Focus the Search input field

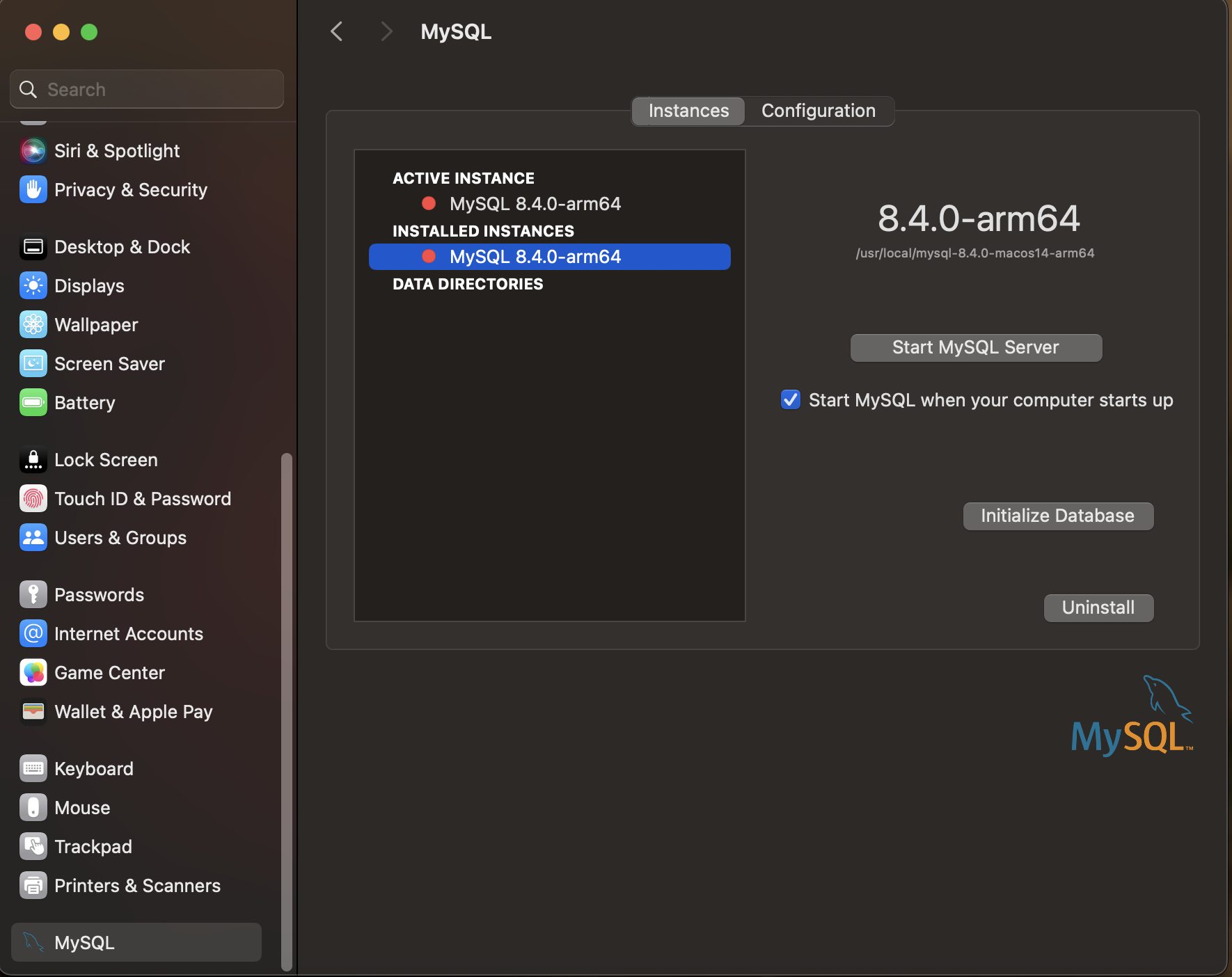click(x=147, y=89)
